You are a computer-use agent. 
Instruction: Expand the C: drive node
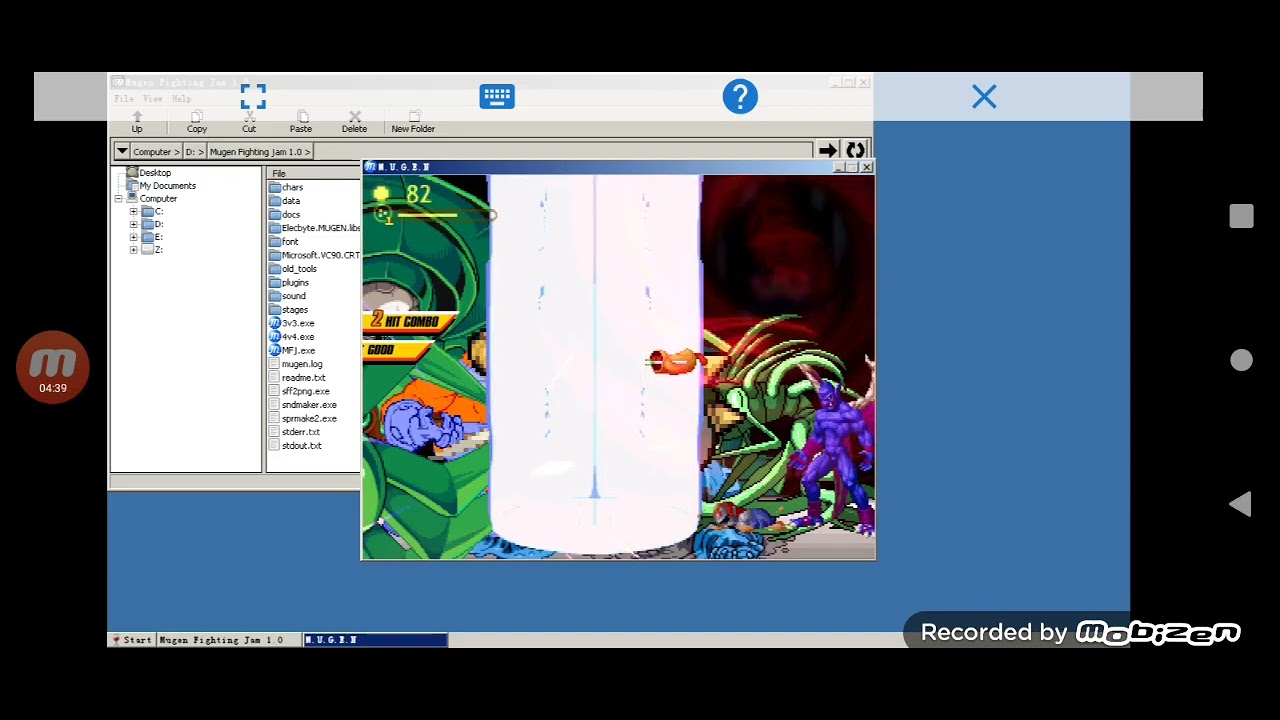(x=133, y=212)
